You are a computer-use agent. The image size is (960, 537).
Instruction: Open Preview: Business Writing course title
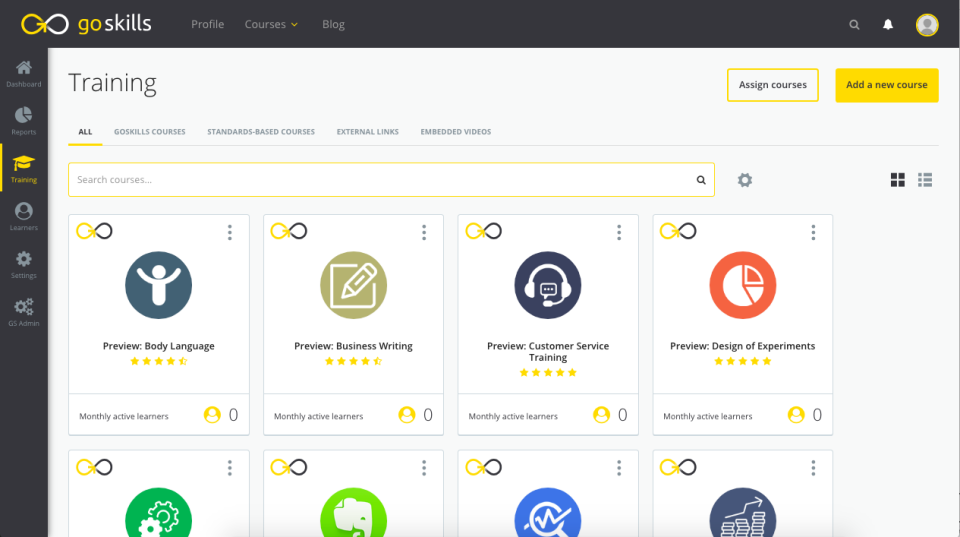point(353,346)
